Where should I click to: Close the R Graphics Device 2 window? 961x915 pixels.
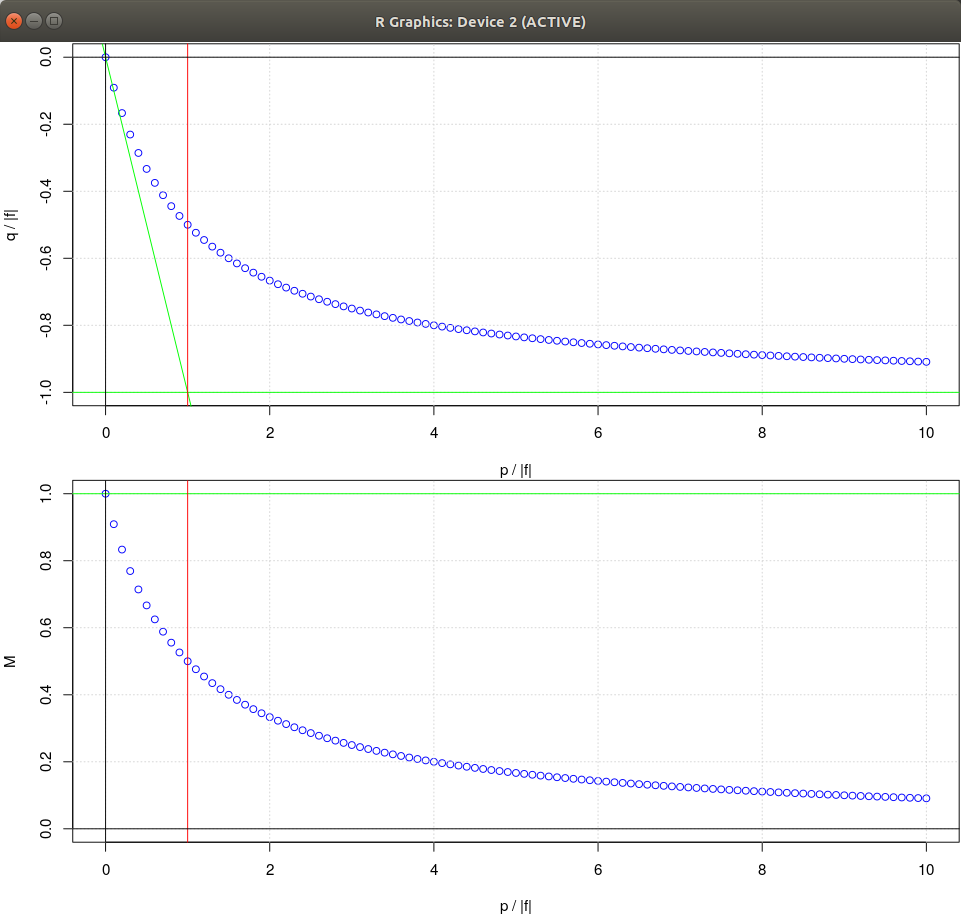pos(13,21)
